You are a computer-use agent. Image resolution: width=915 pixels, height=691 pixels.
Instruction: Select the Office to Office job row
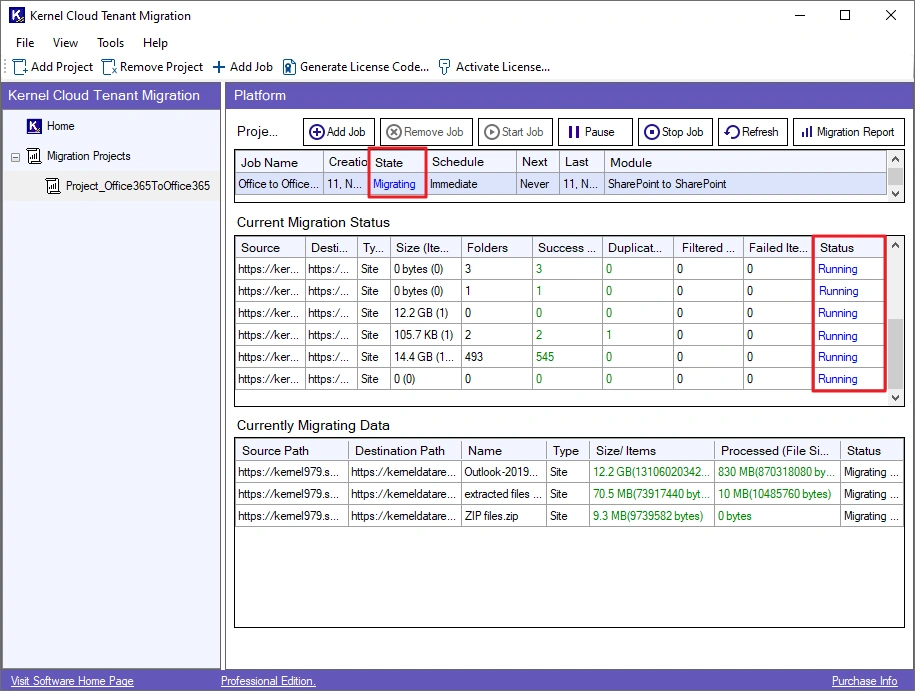click(x=280, y=184)
